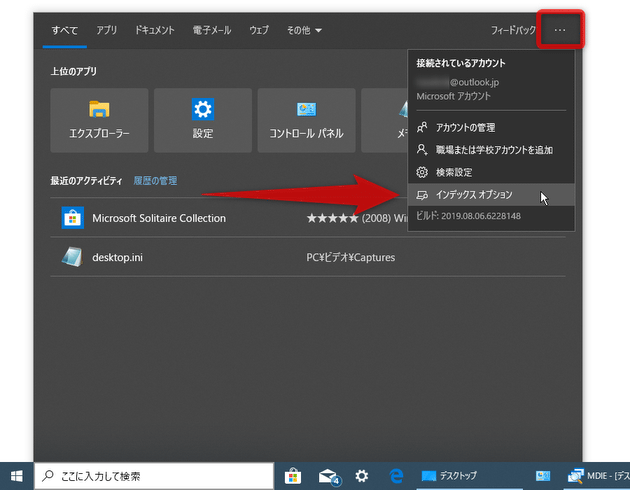Image resolution: width=630 pixels, height=490 pixels.
Task: Click the search settings gear icon
Action: [422, 172]
